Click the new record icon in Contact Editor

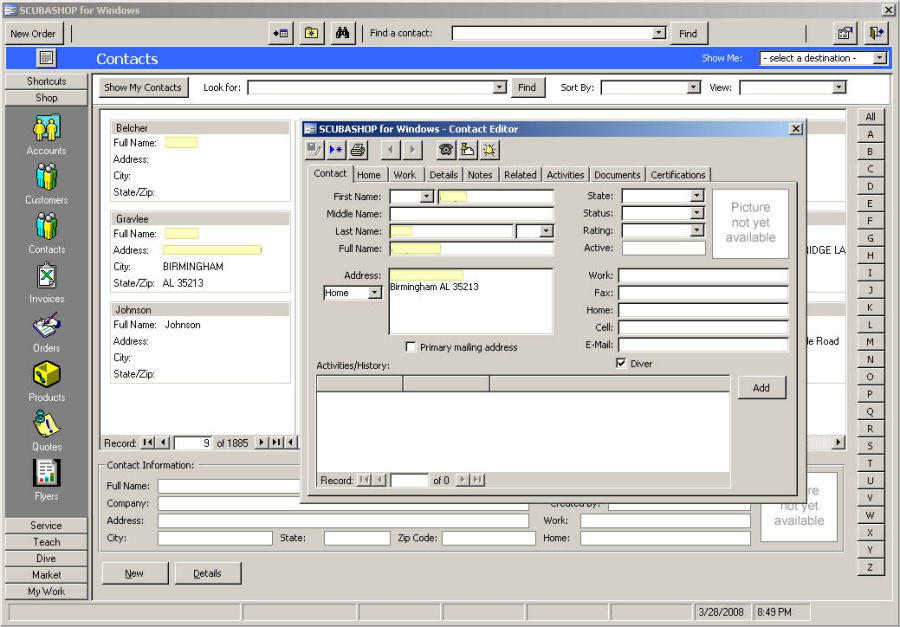tap(336, 150)
